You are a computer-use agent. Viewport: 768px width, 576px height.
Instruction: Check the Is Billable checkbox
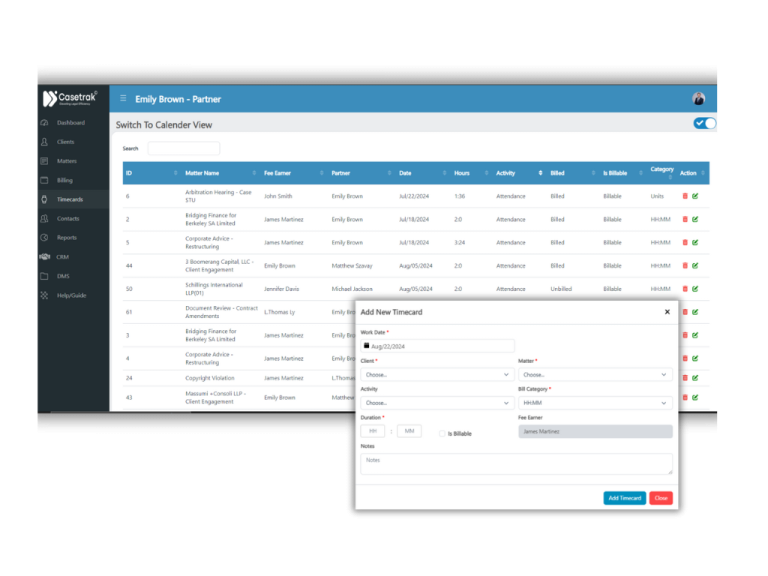(442, 433)
